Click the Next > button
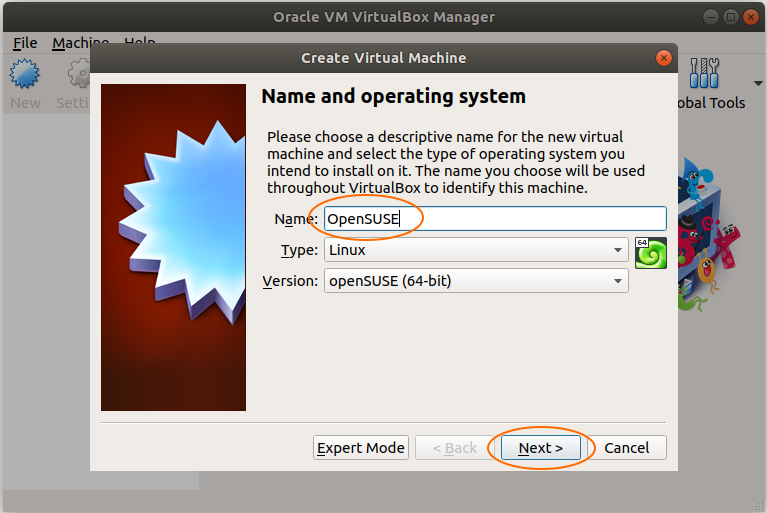Viewport: 767px width, 513px height. pos(541,448)
